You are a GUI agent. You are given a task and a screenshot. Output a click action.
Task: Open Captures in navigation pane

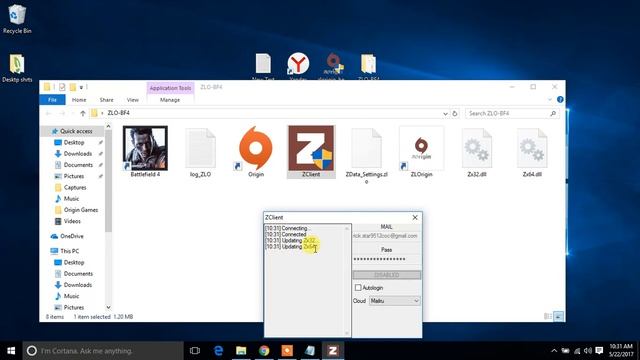pos(75,187)
